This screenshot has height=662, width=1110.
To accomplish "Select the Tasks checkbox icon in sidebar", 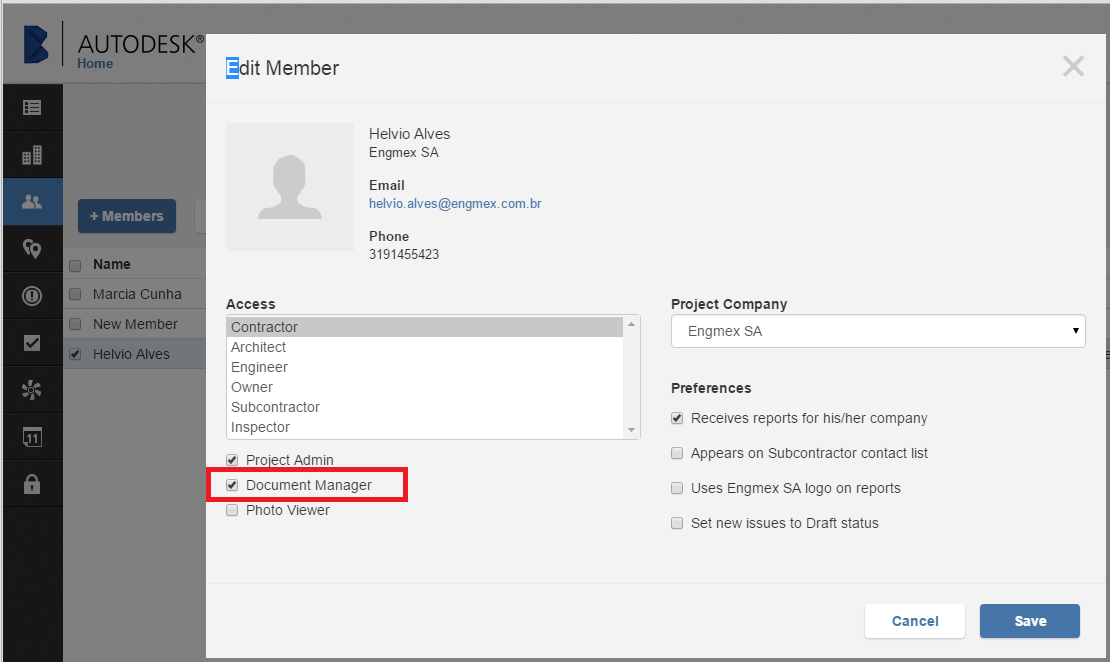I will 33,342.
